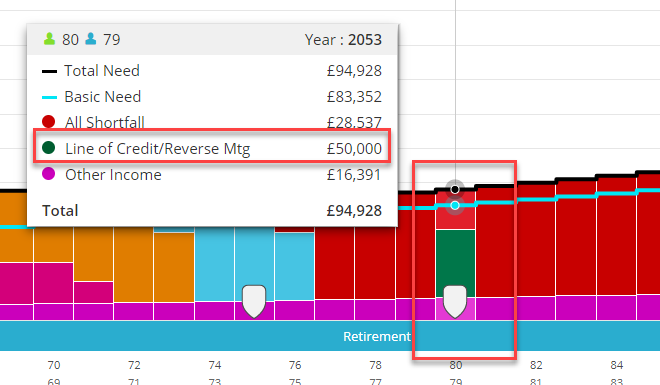Click the age 70 axis label
The image size is (660, 385).
click(54, 365)
